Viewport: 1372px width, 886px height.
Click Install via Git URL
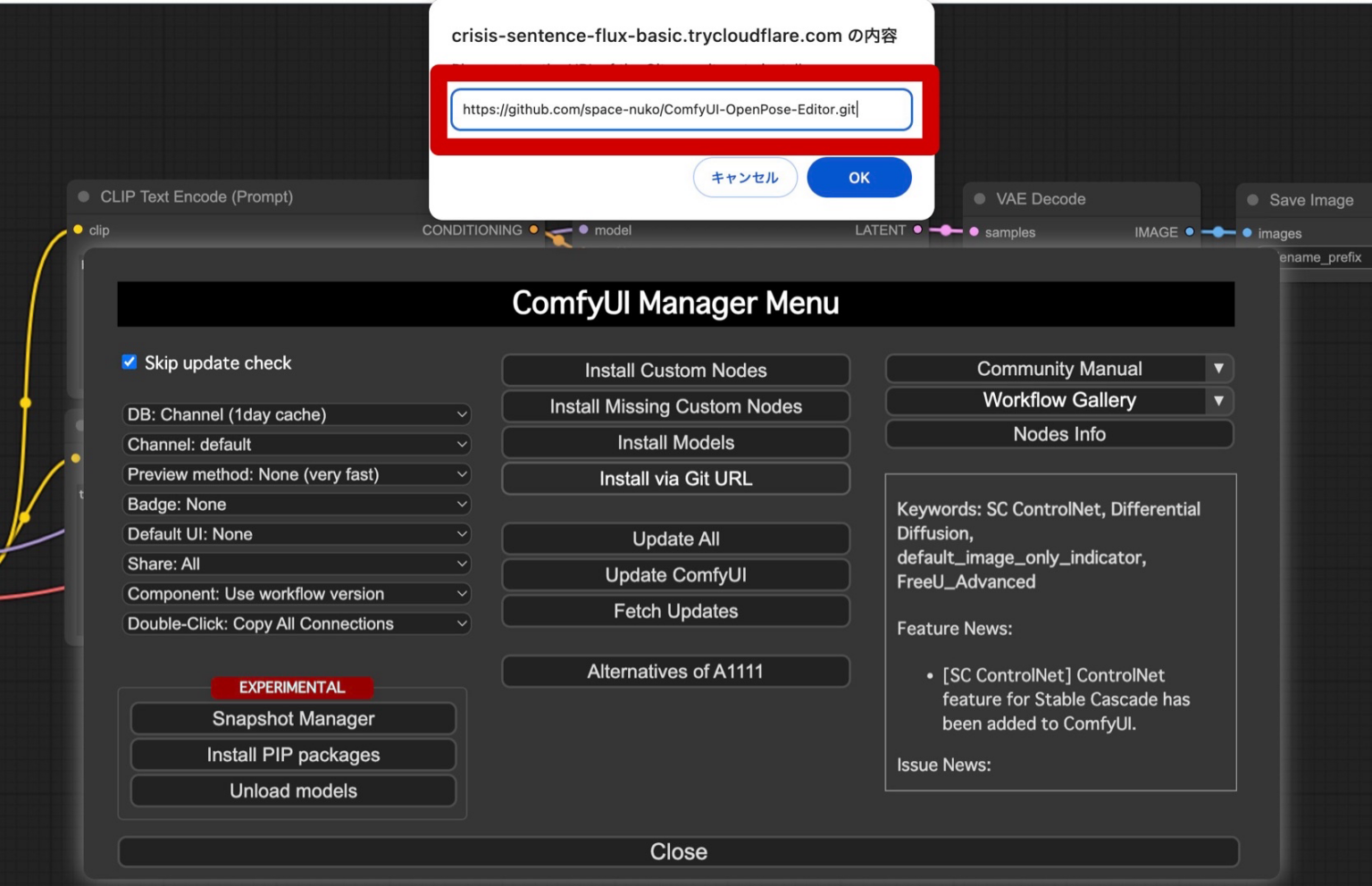[x=675, y=479]
